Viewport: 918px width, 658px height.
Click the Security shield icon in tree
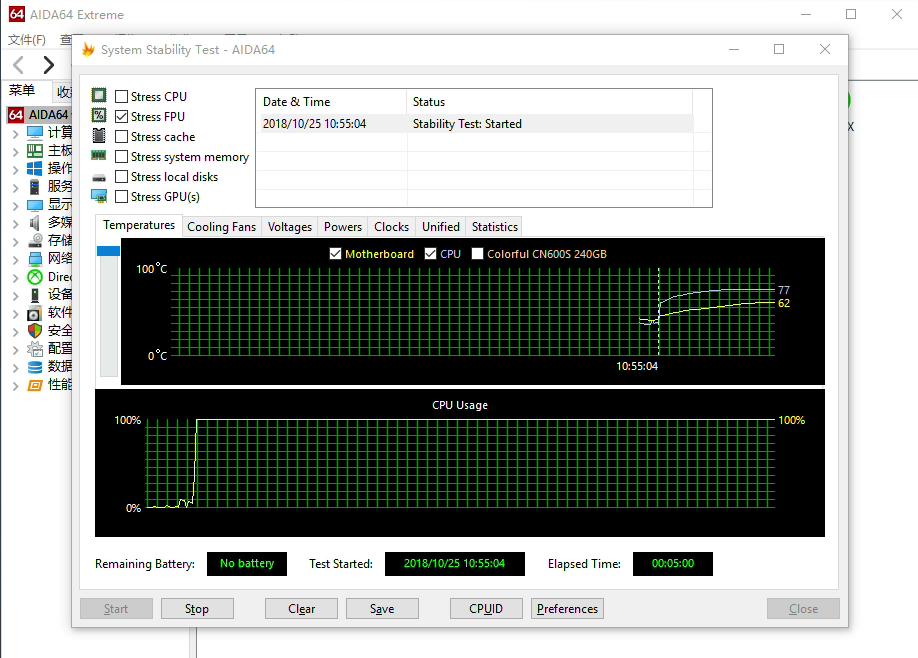(35, 331)
